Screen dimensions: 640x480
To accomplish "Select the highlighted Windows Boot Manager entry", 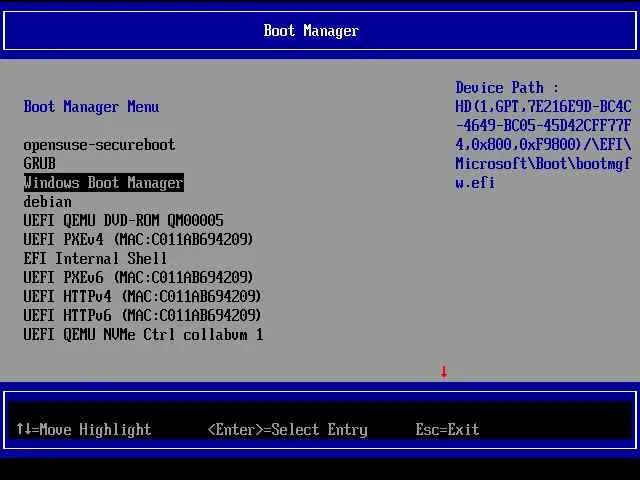I will pos(104,183).
